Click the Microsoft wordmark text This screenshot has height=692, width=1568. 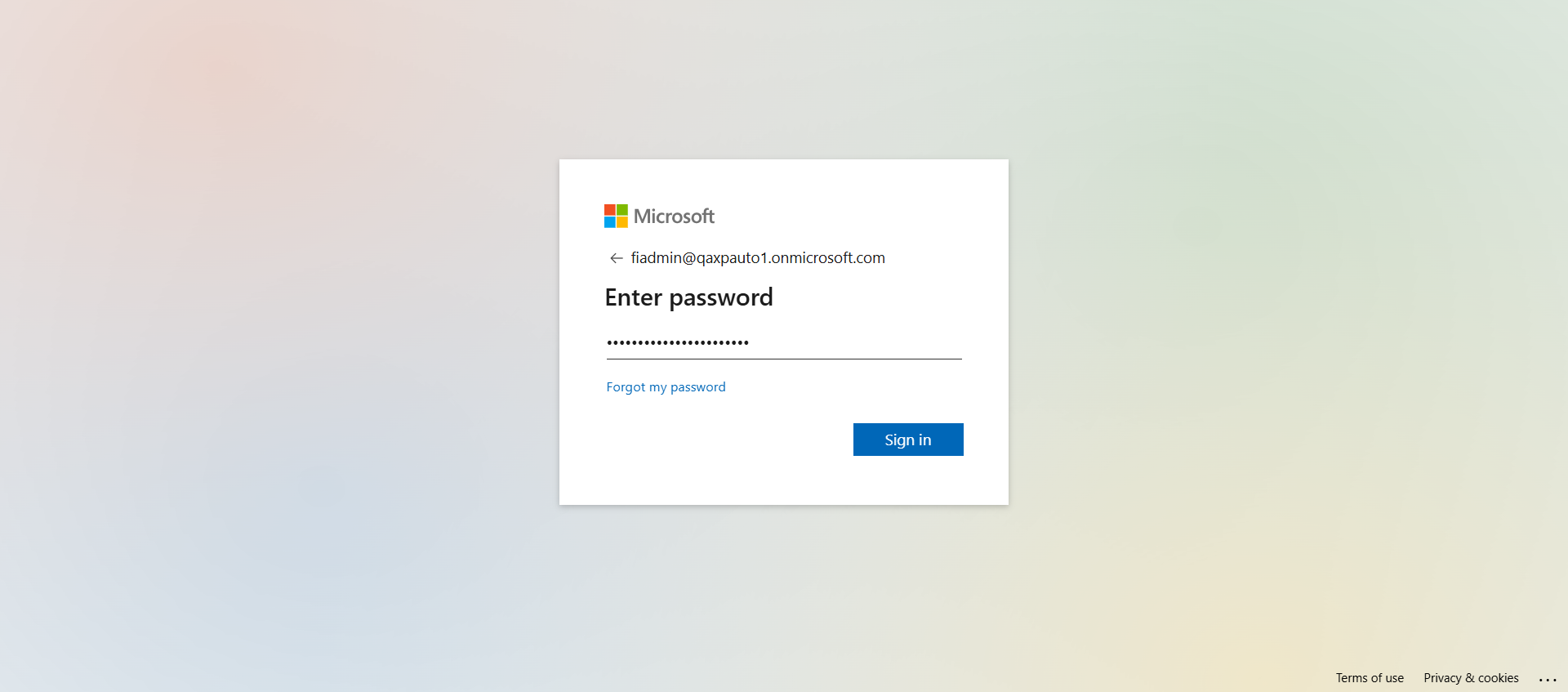pyautogui.click(x=674, y=217)
